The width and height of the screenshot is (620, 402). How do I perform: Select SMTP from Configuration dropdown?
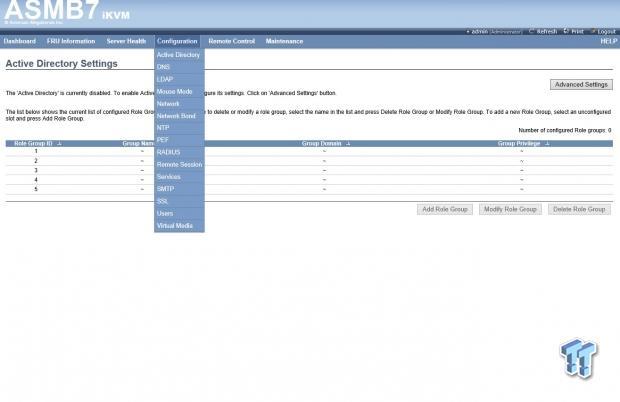[179, 189]
